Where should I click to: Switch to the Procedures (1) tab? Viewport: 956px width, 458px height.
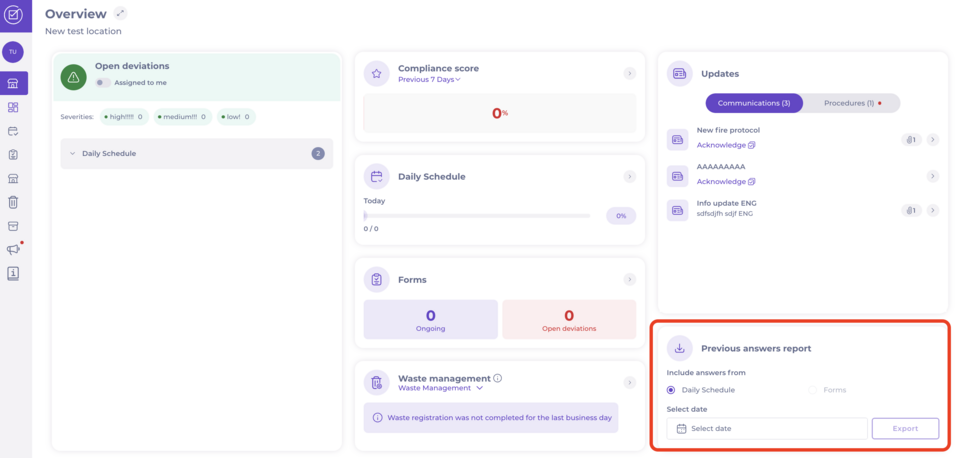pyautogui.click(x=851, y=103)
